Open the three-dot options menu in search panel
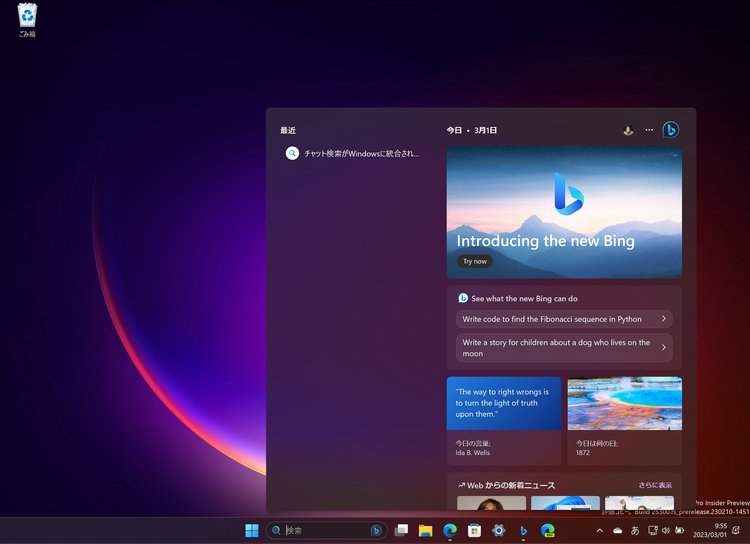This screenshot has width=750, height=544. (649, 130)
